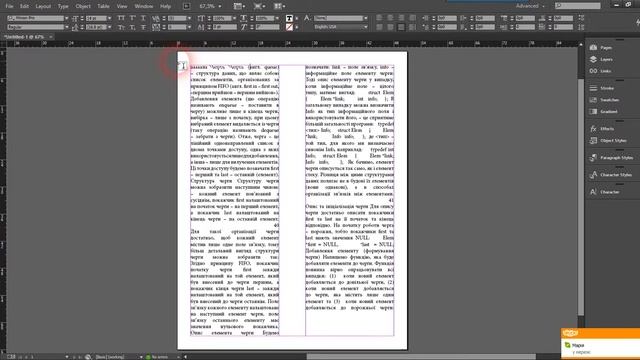Screen dimensions: 640x360
Task: Open the View Options icon menu
Action: click(x=239, y=6)
